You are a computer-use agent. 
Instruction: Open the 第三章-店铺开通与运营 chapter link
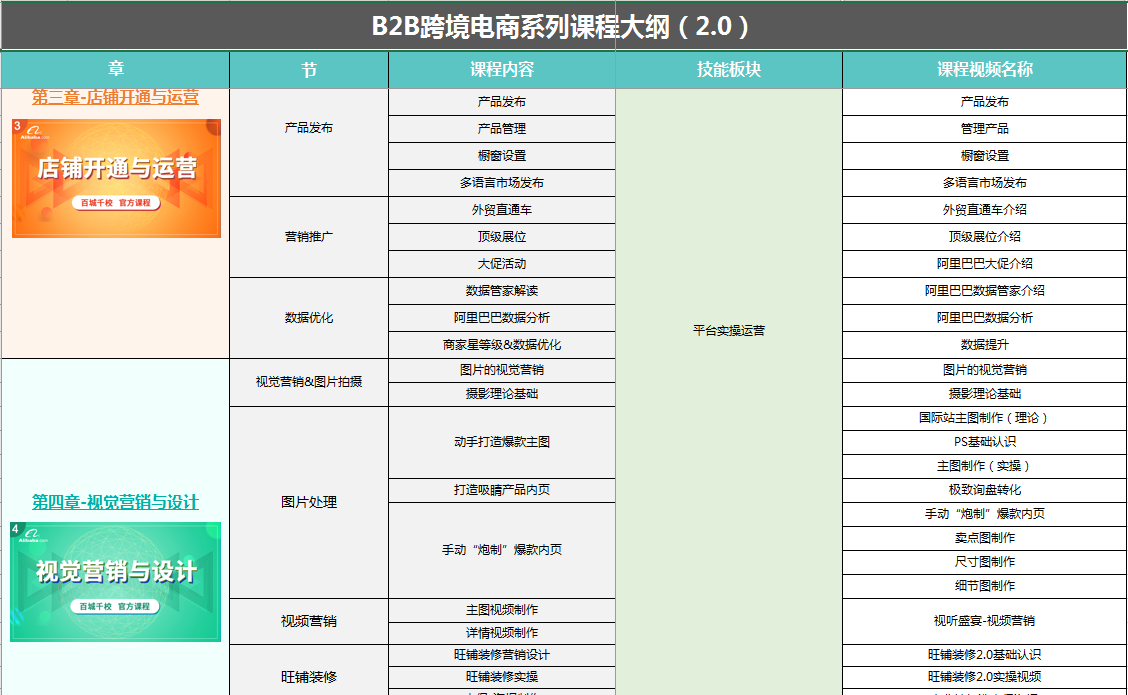[115, 97]
